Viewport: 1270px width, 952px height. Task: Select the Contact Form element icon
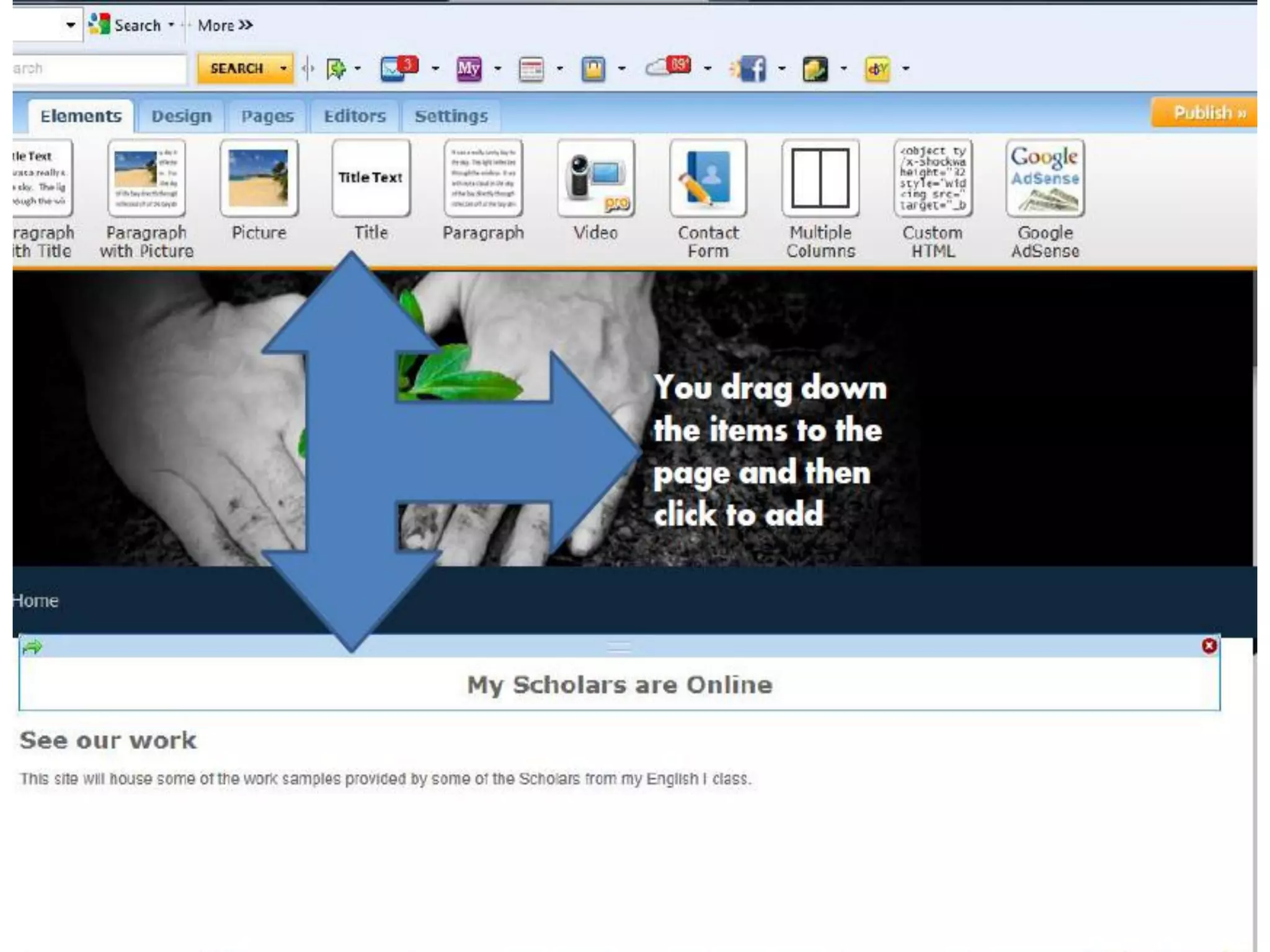(x=708, y=178)
